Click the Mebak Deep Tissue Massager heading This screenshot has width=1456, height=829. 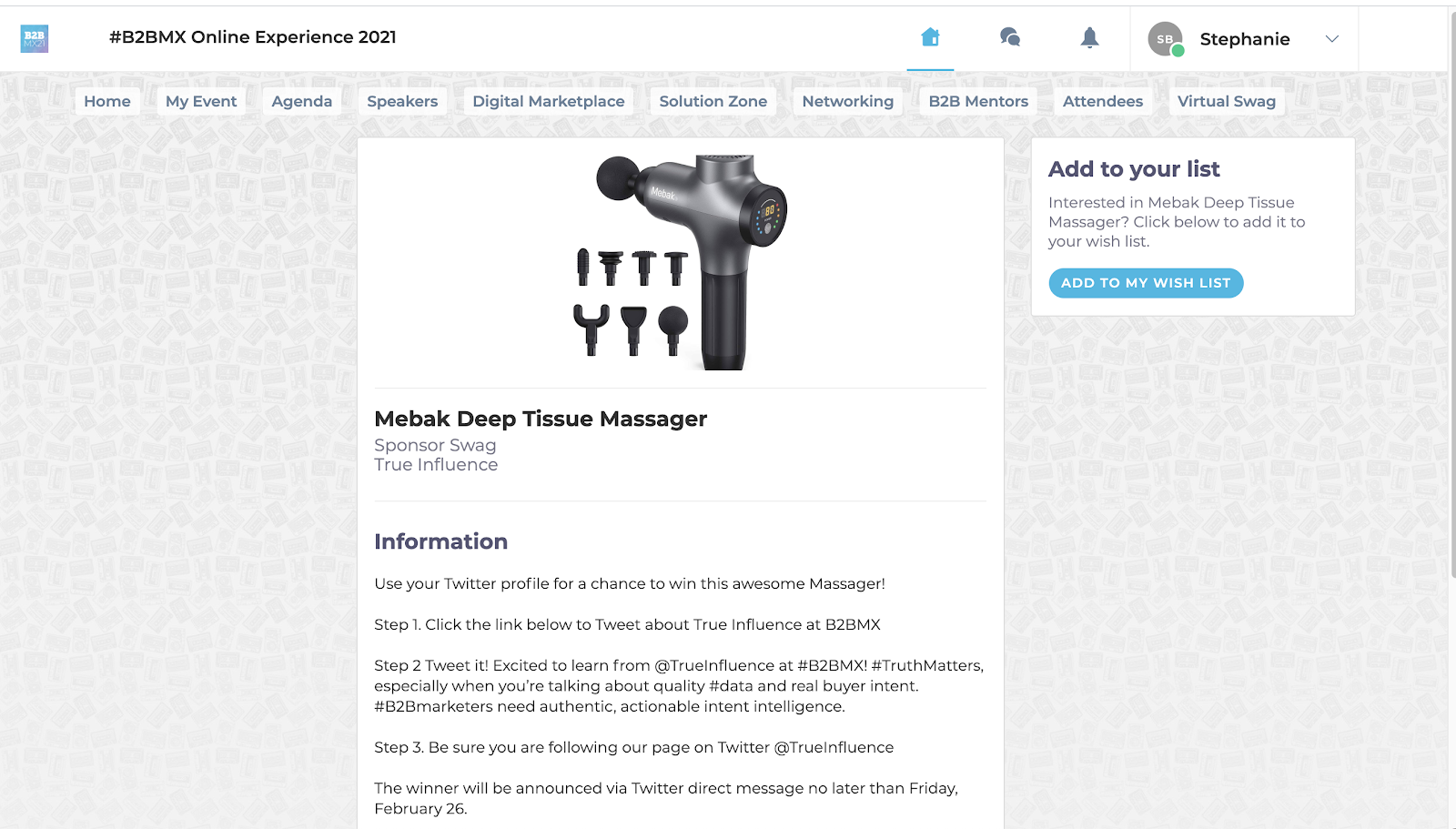point(541,419)
